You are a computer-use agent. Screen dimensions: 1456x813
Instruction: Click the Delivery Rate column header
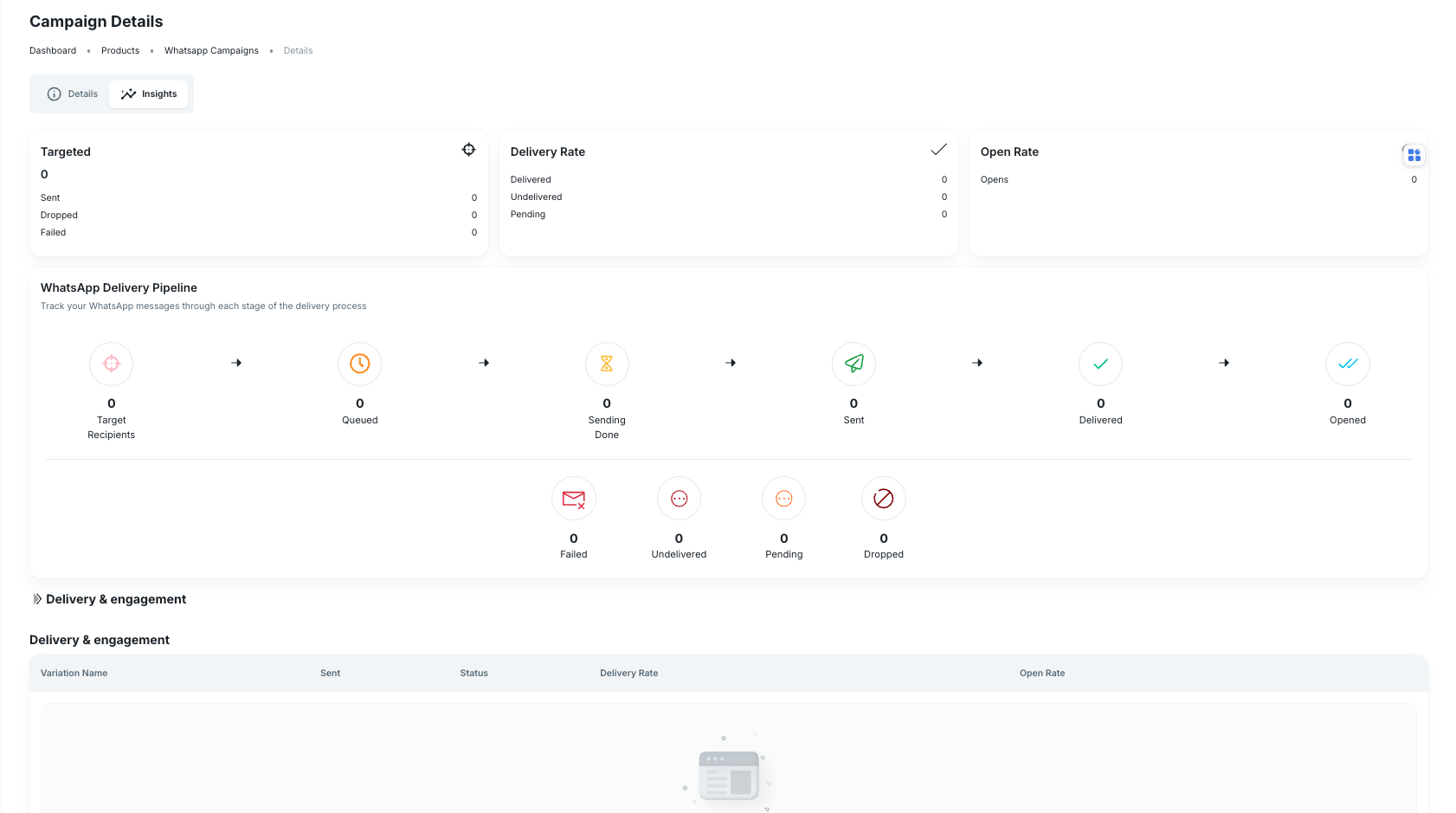628,673
